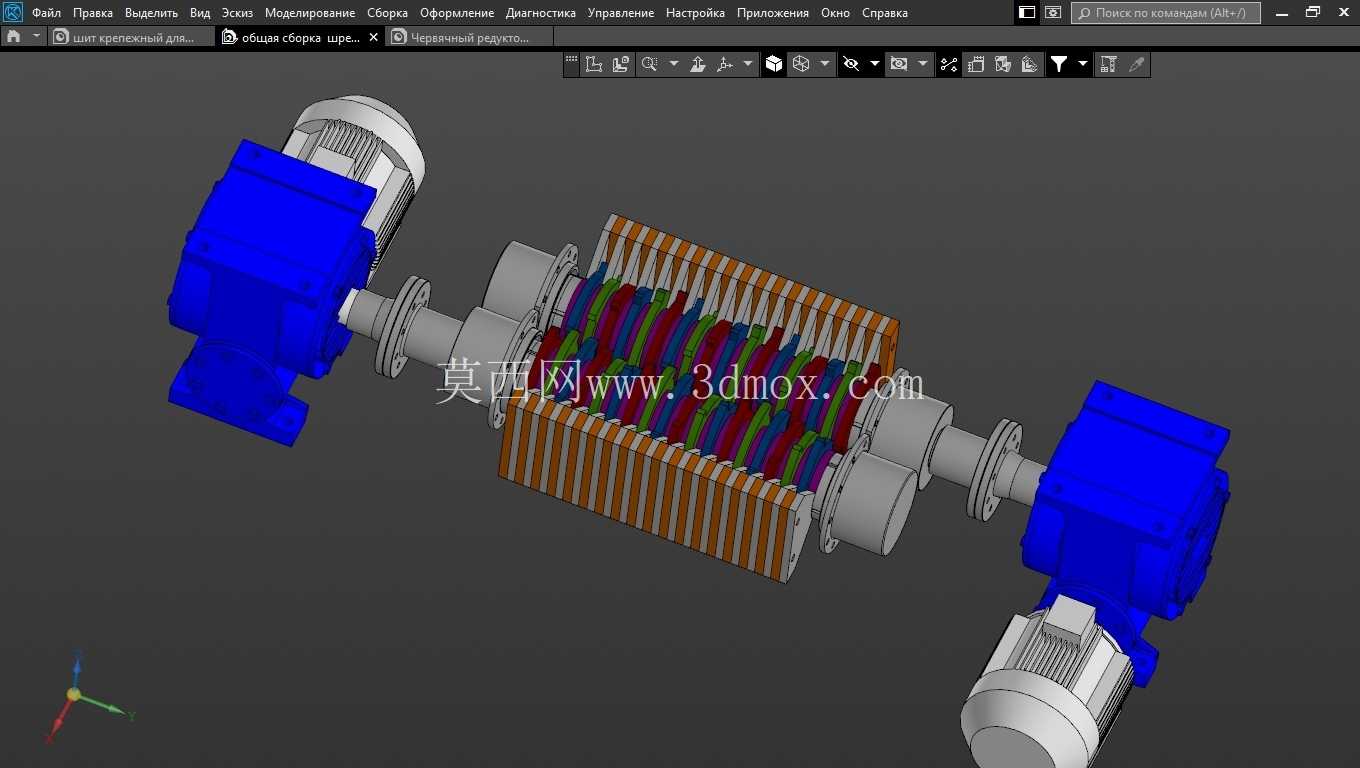Viewport: 1360px width, 768px height.
Task: Click the view orientation axes icon
Action: (x=726, y=65)
